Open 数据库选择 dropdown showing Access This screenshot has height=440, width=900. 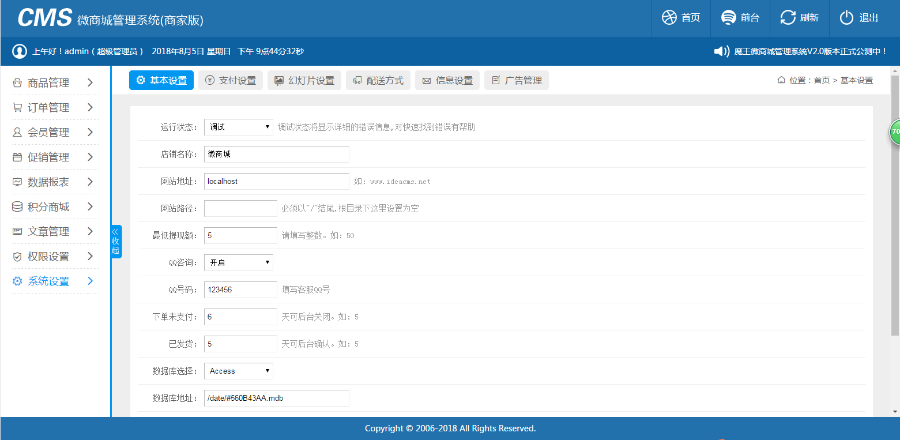[239, 371]
